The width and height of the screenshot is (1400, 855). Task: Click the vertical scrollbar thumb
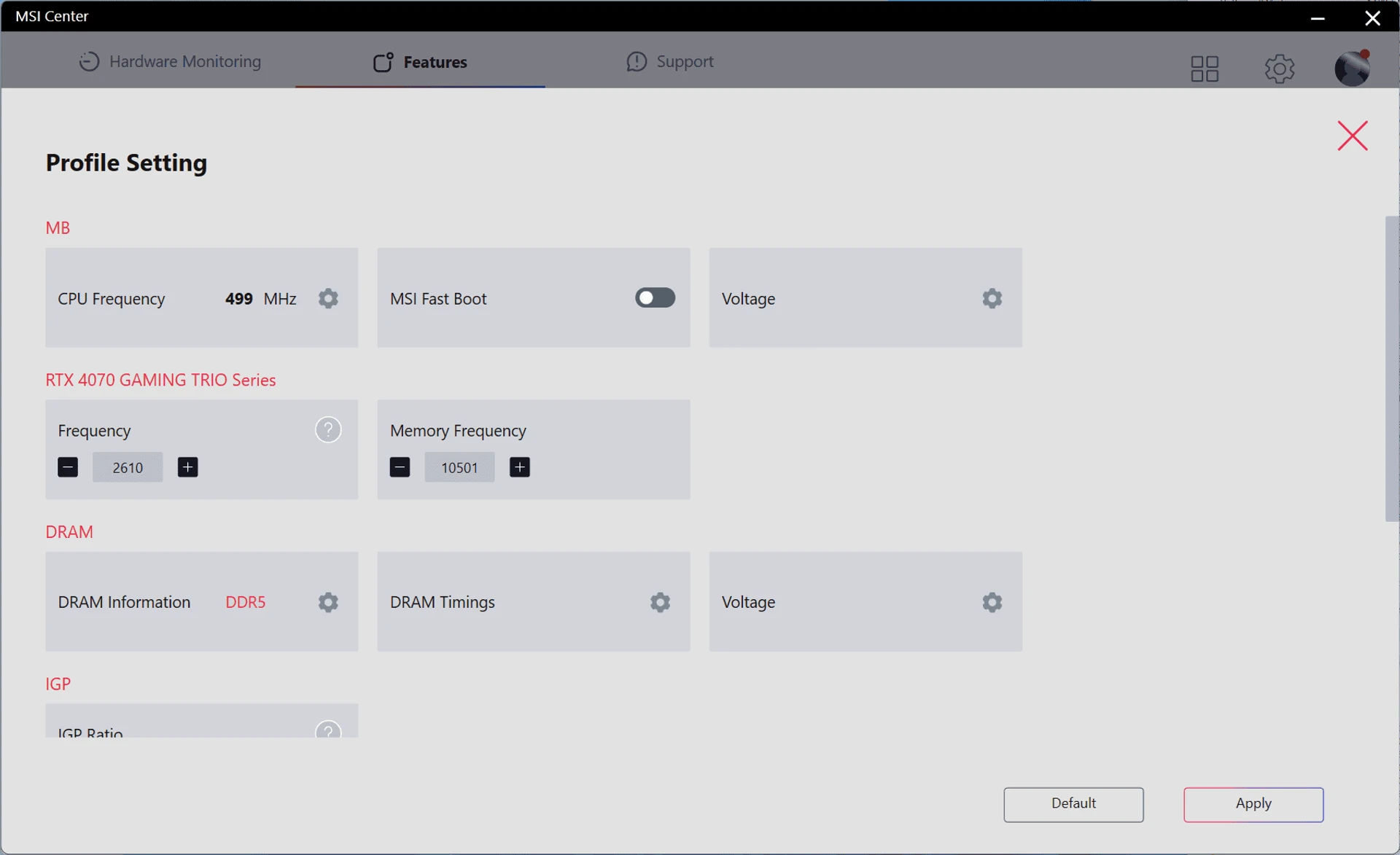(x=1391, y=368)
